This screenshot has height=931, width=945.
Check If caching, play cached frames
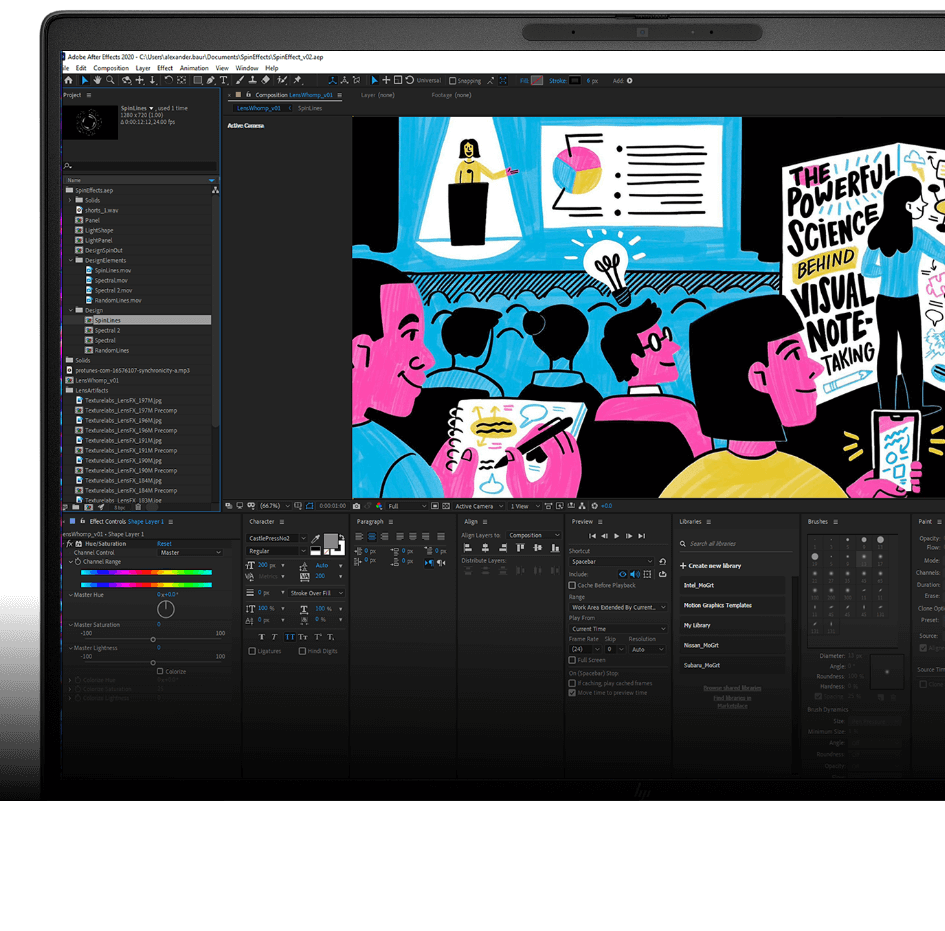572,683
